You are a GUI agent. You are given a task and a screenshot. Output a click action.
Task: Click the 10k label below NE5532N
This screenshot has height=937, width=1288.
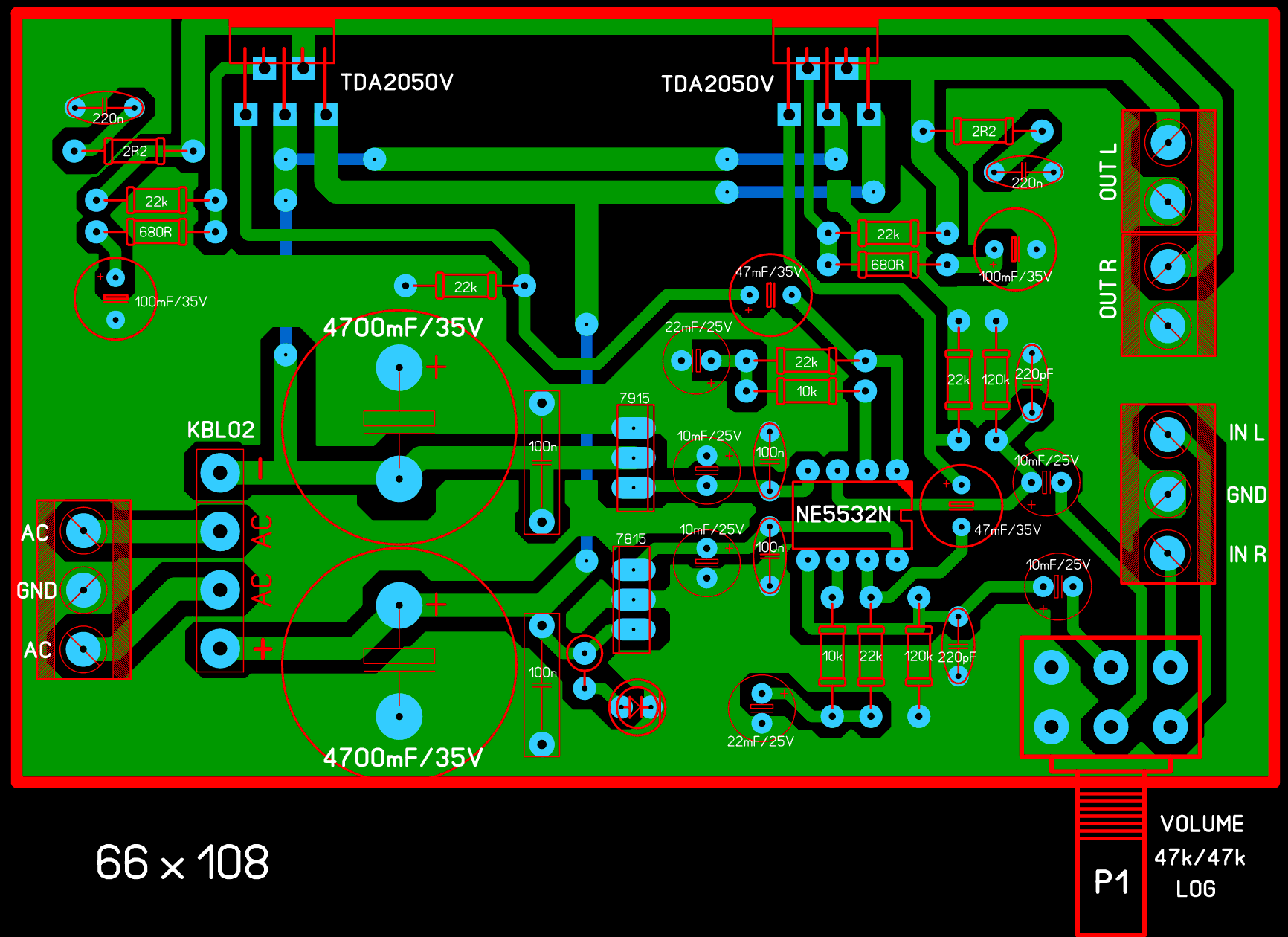(832, 657)
